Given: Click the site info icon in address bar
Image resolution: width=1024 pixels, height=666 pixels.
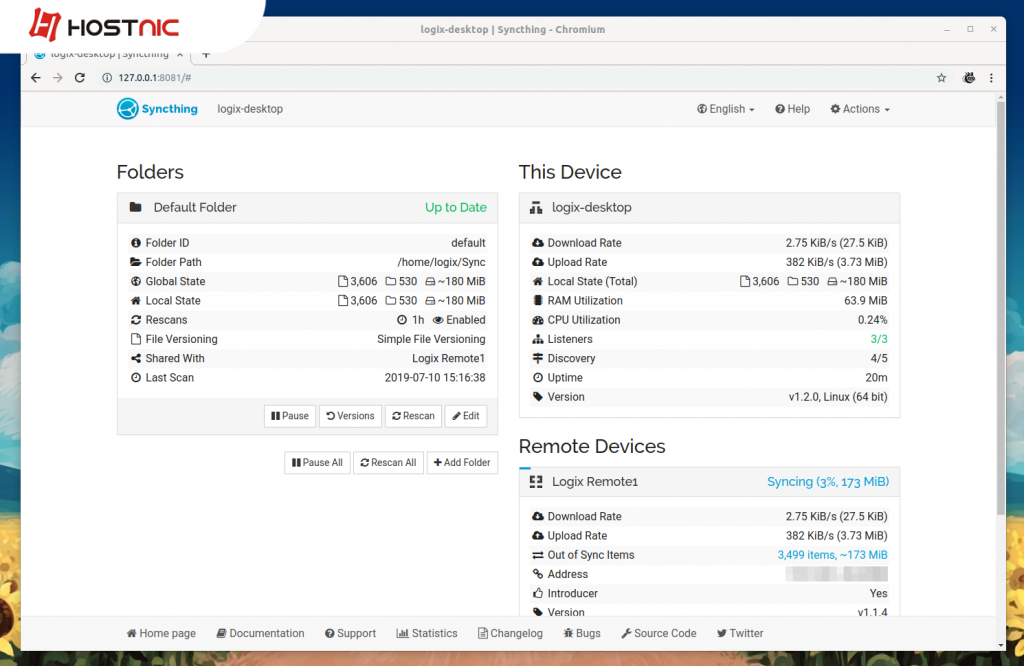Looking at the screenshot, I should (x=106, y=78).
